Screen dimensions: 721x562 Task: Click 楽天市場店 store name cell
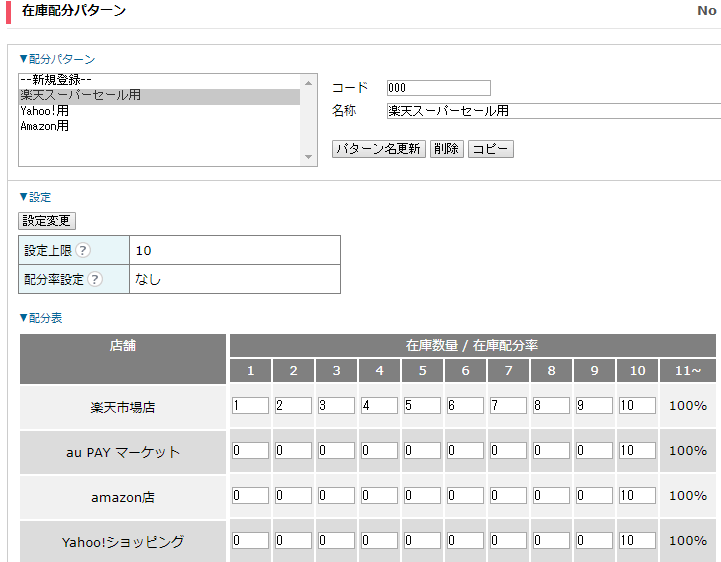point(123,407)
